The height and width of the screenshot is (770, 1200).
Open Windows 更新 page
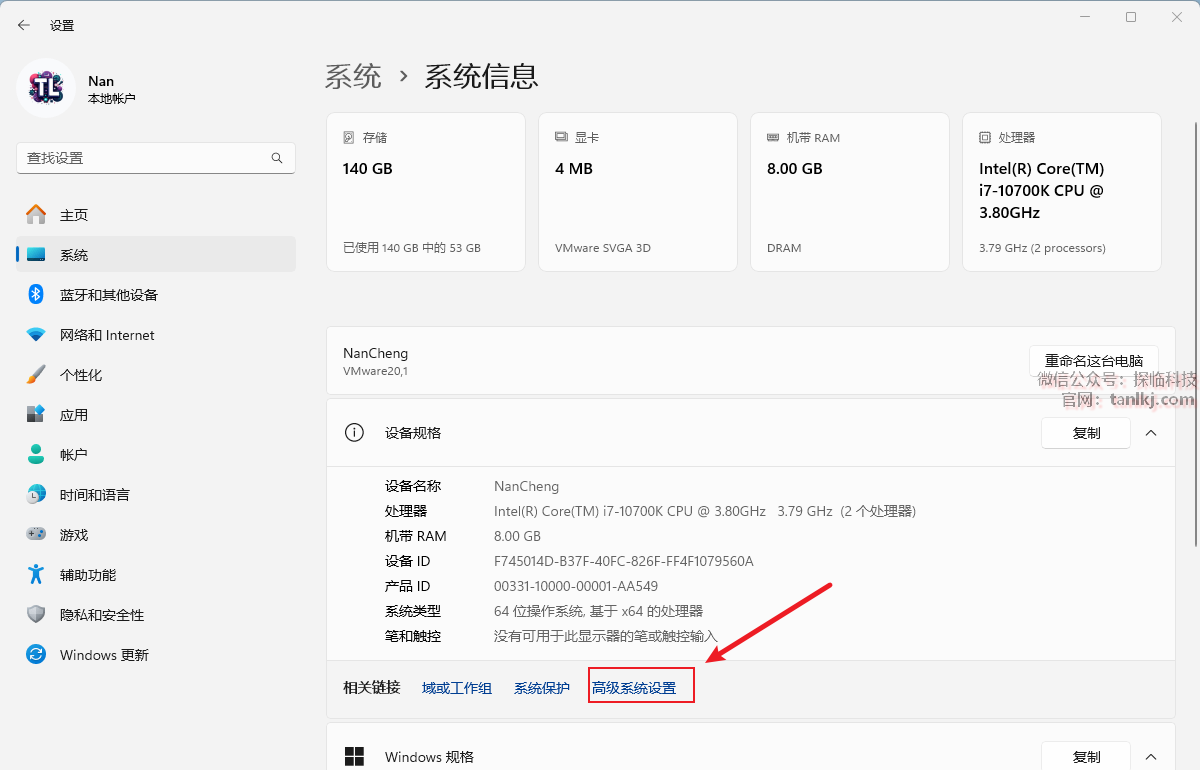[x=104, y=655]
